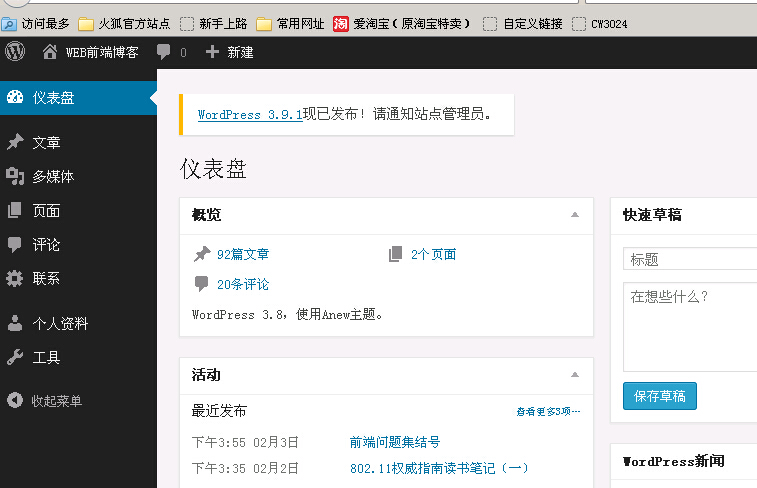757x488 pixels.
Task: Click the 活动 panel title
Action: click(x=206, y=375)
